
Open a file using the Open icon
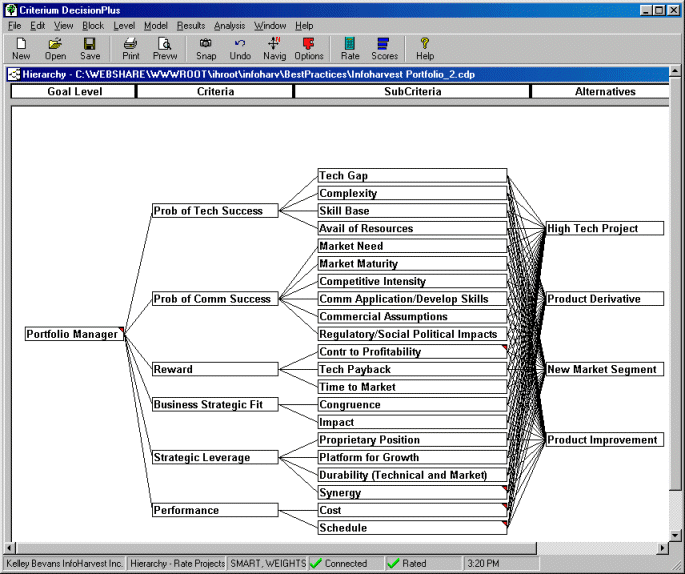[55, 48]
